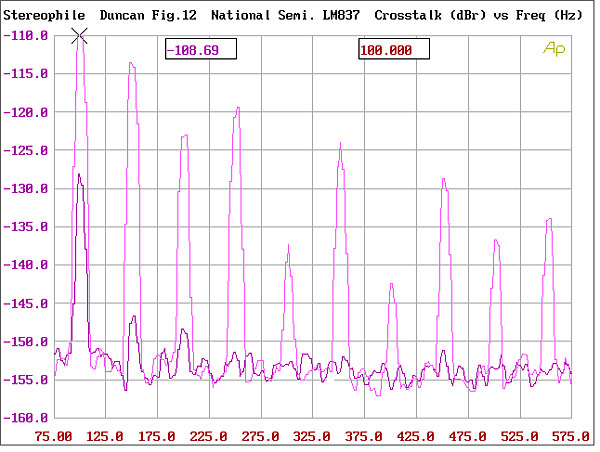
Task: Click the pink peak near 150 Hz
Action: (131, 63)
